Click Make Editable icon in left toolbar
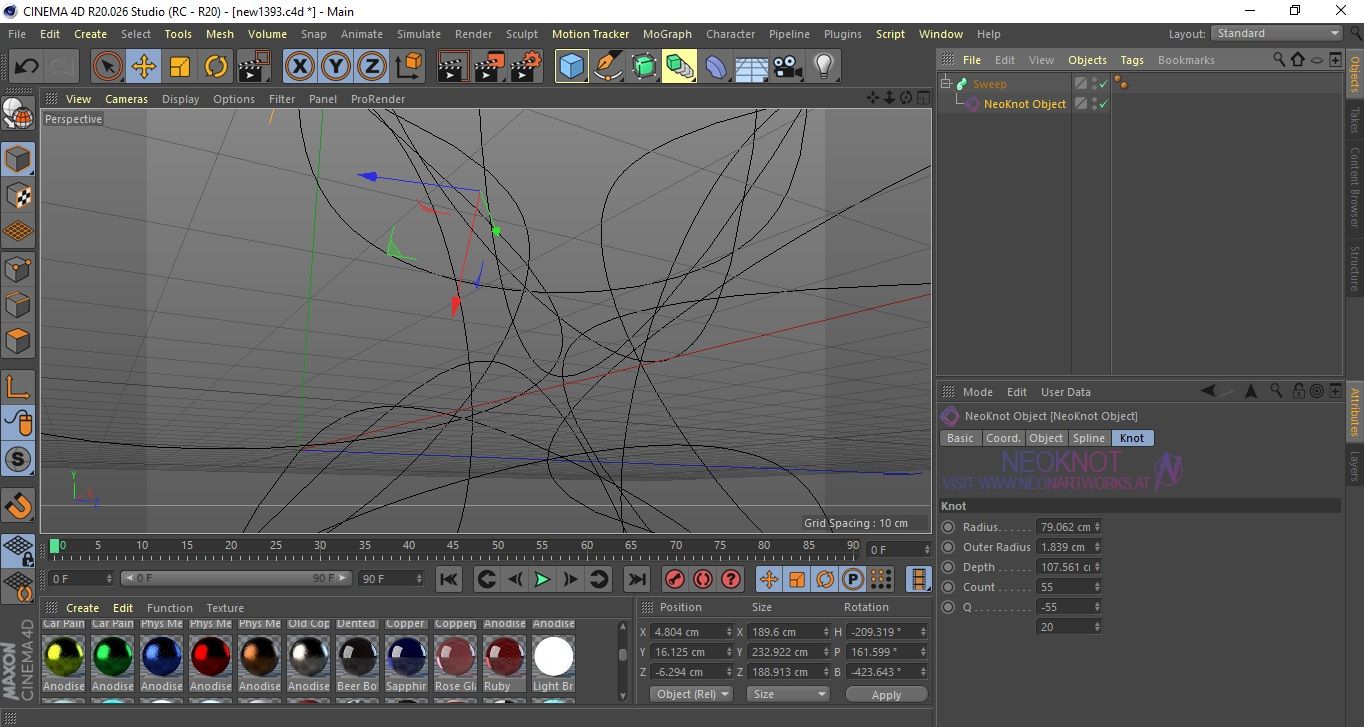Screen dimensions: 1364x727 click(18, 115)
